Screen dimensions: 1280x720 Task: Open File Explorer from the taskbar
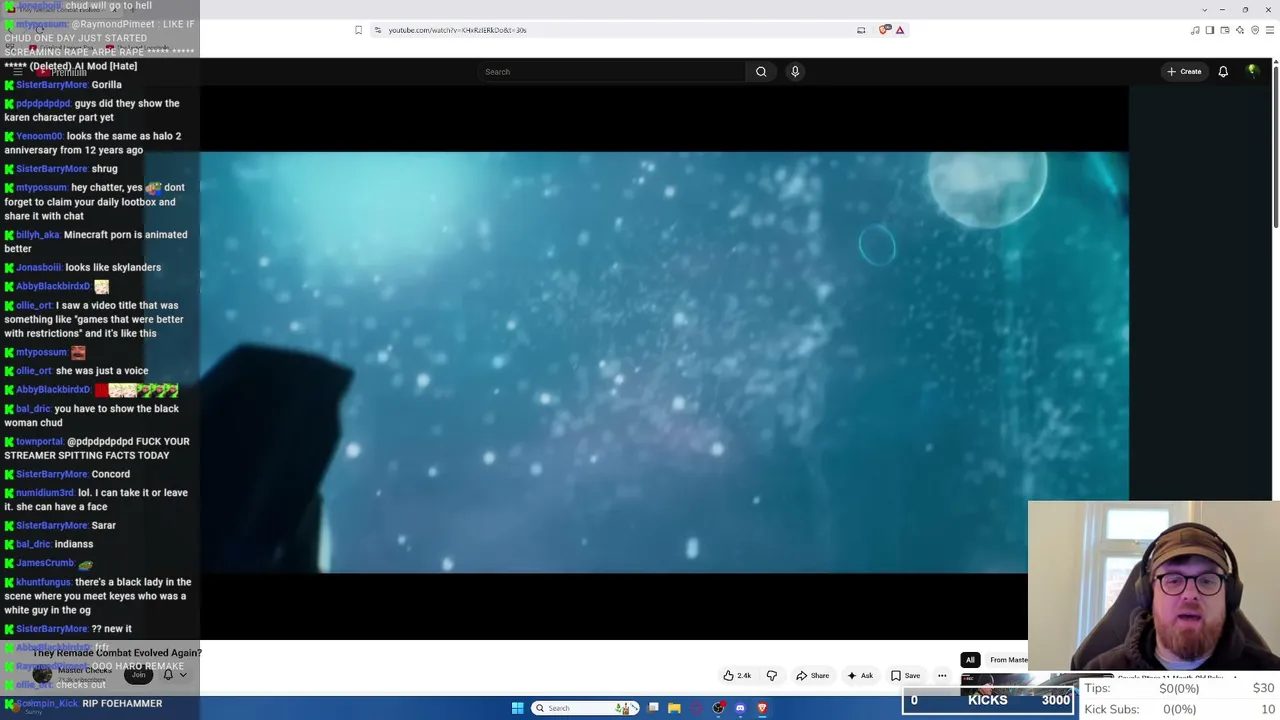(x=674, y=708)
